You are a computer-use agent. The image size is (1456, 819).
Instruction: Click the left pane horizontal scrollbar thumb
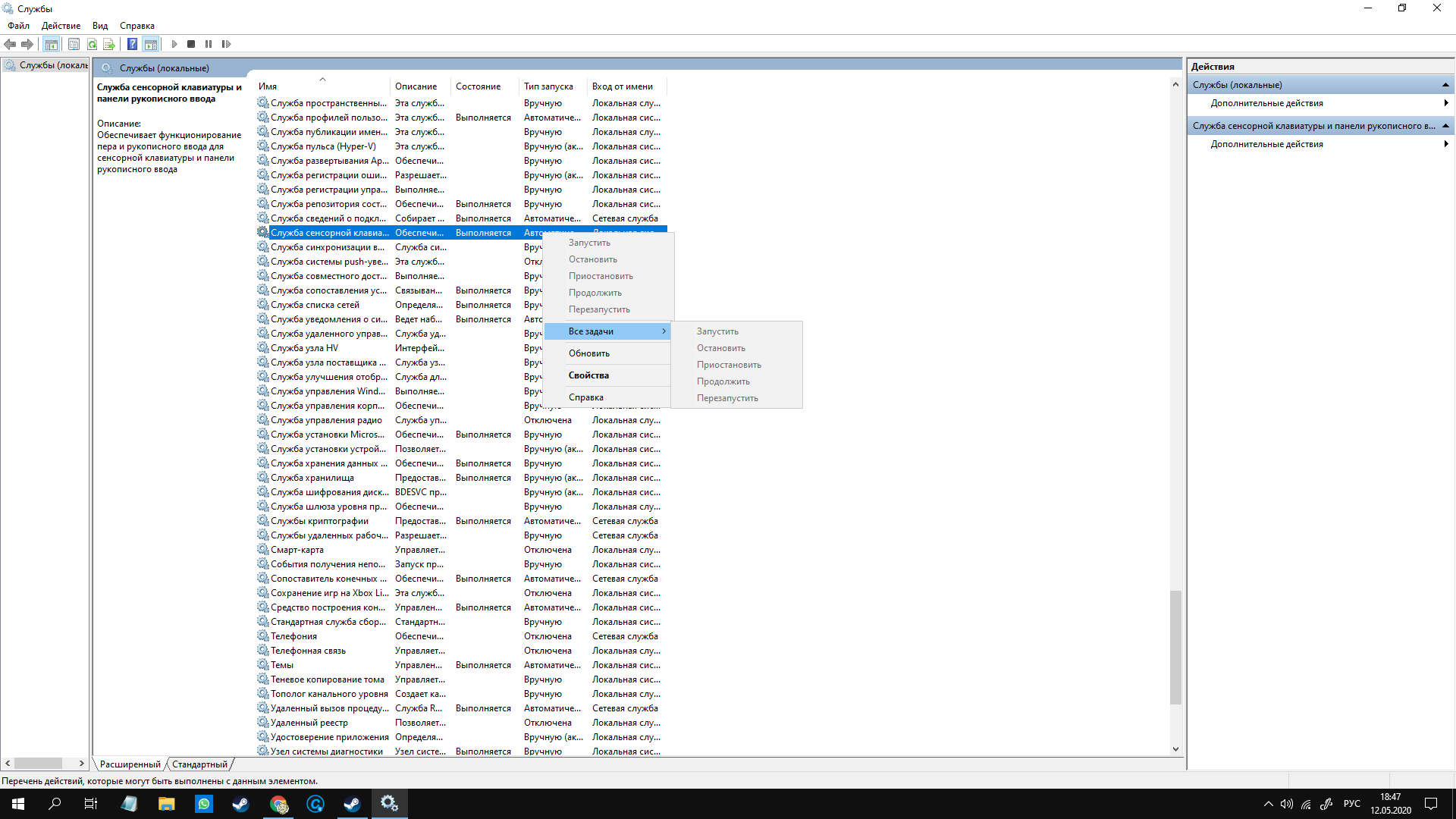[x=38, y=764]
